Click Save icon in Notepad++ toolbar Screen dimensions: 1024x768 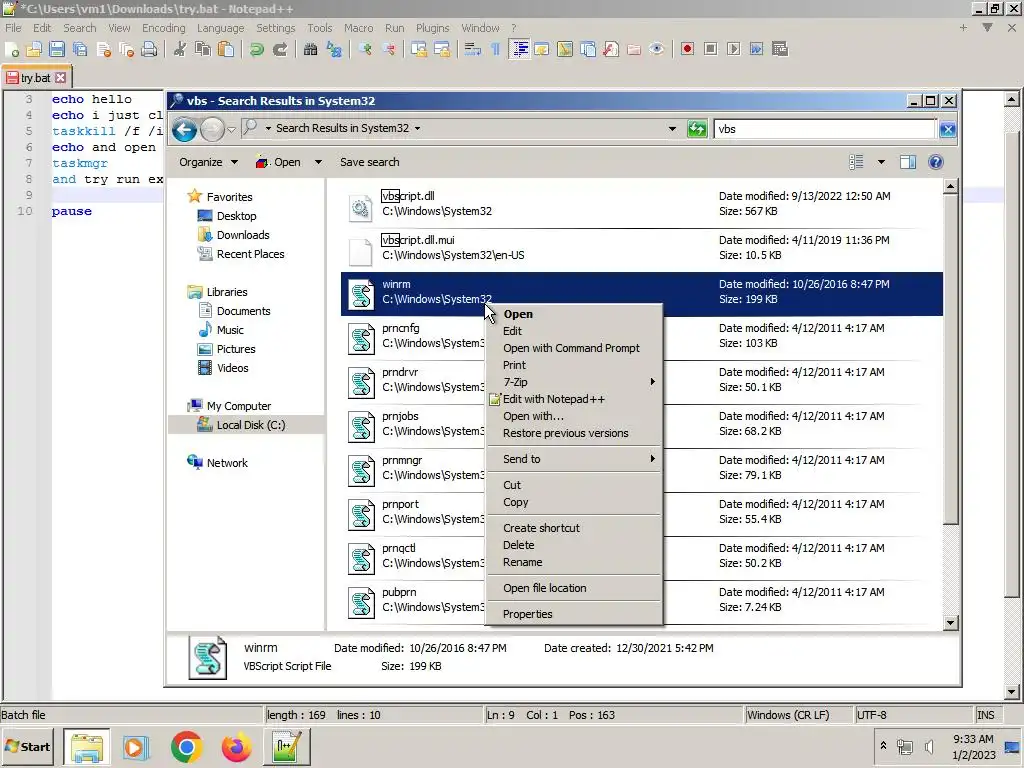click(x=57, y=50)
